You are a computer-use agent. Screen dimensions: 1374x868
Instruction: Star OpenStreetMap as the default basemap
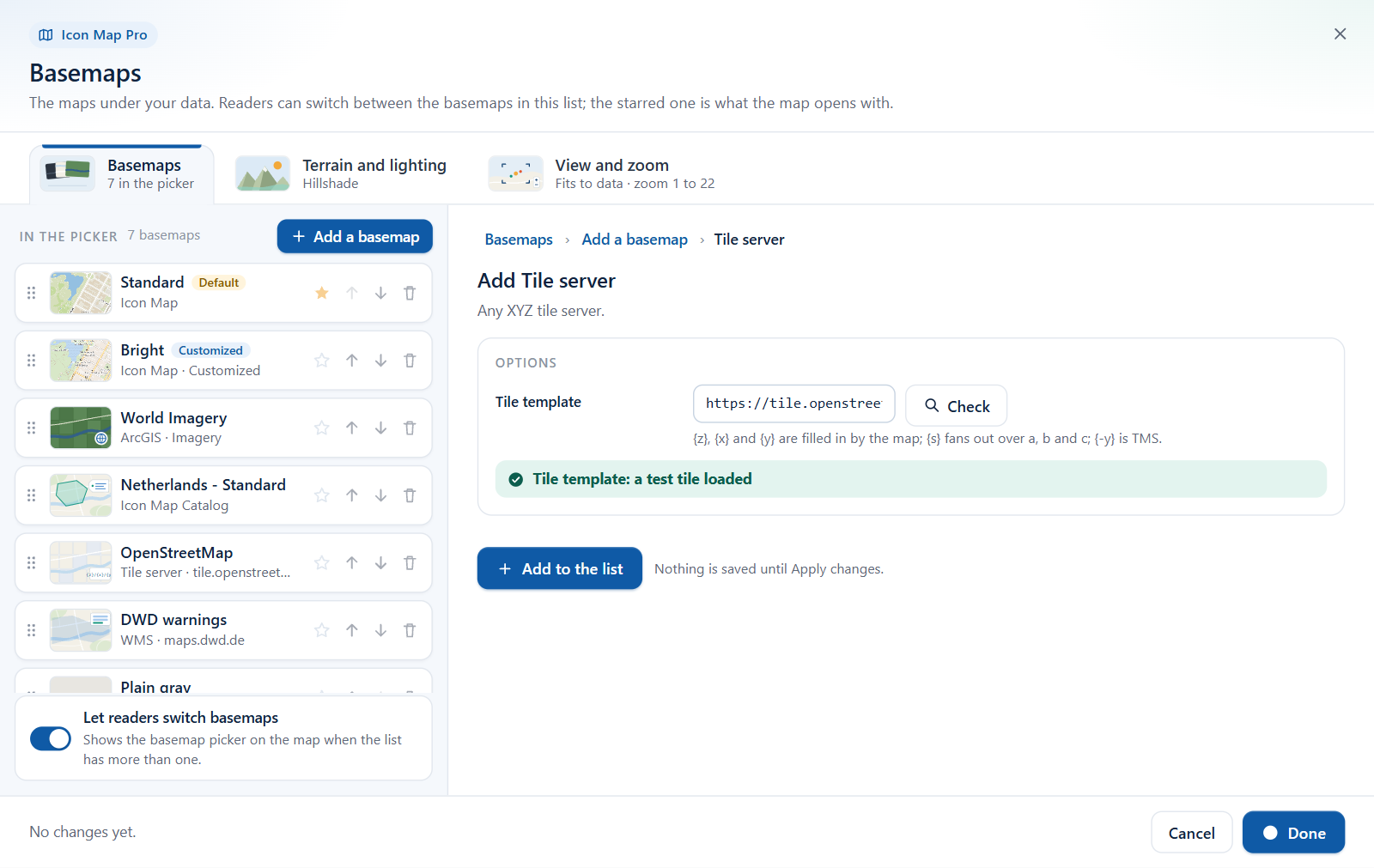tap(322, 562)
